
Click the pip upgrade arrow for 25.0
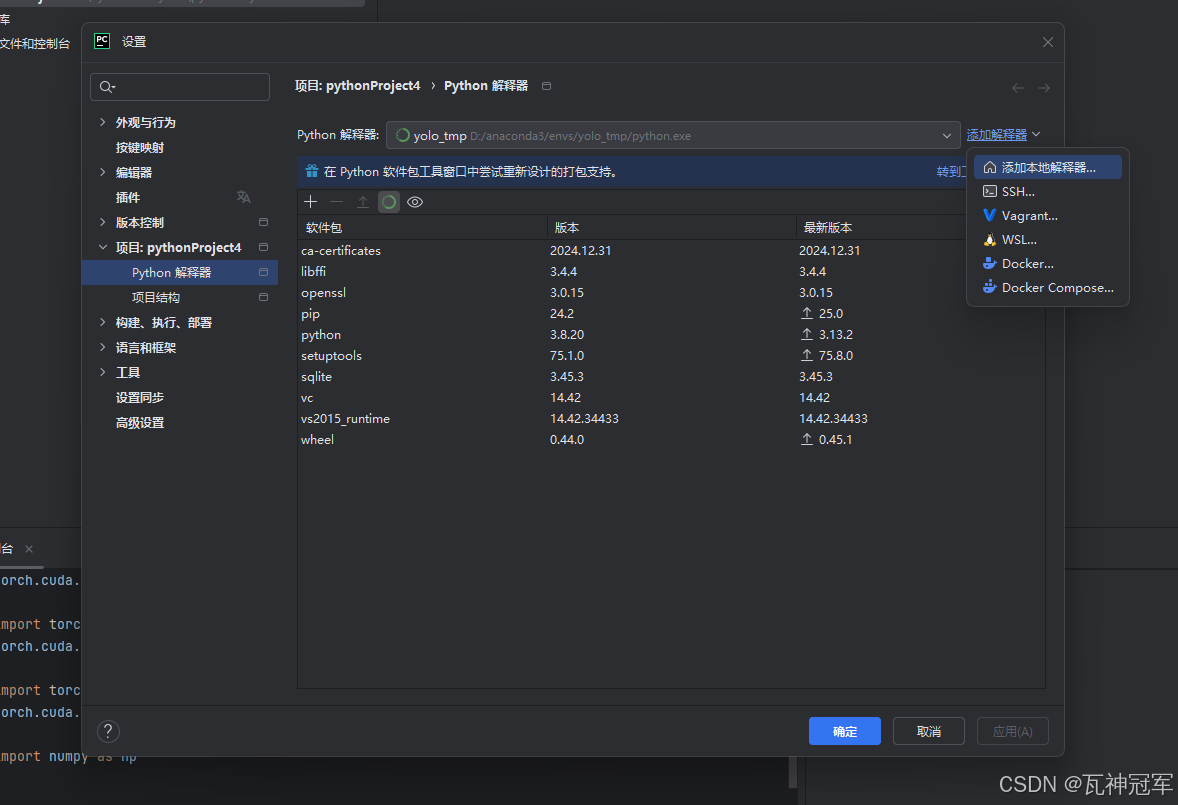coord(807,313)
